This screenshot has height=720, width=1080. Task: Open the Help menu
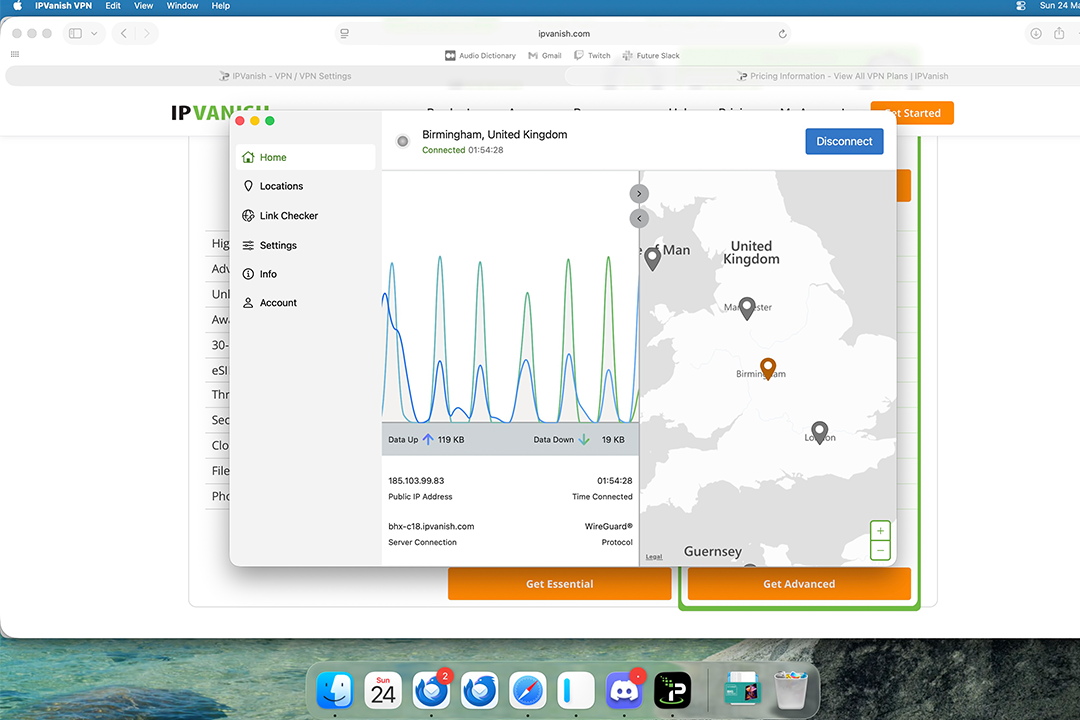coord(220,6)
